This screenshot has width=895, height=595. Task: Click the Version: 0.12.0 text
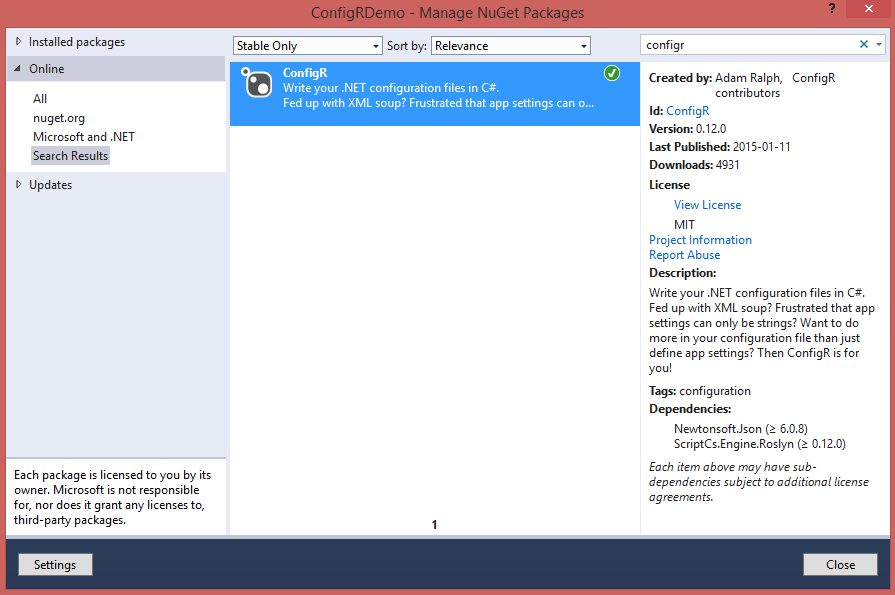pyautogui.click(x=687, y=129)
